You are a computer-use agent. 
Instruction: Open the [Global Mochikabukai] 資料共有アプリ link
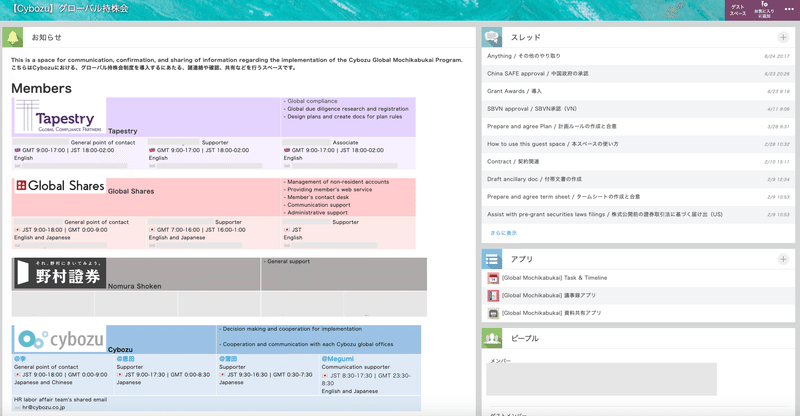point(552,313)
